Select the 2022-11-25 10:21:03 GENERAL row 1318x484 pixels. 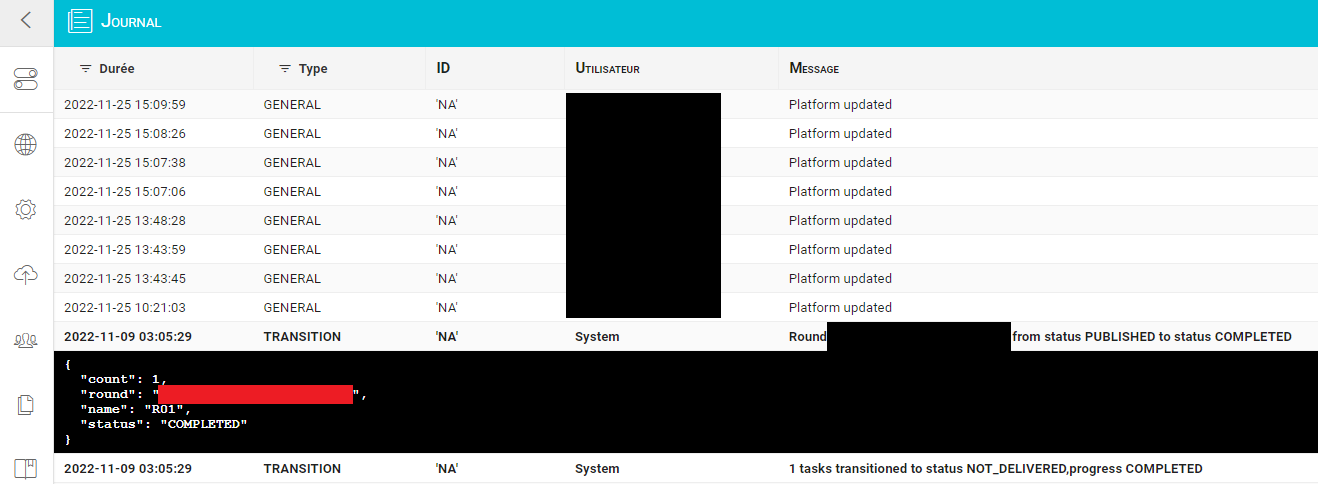(x=686, y=308)
